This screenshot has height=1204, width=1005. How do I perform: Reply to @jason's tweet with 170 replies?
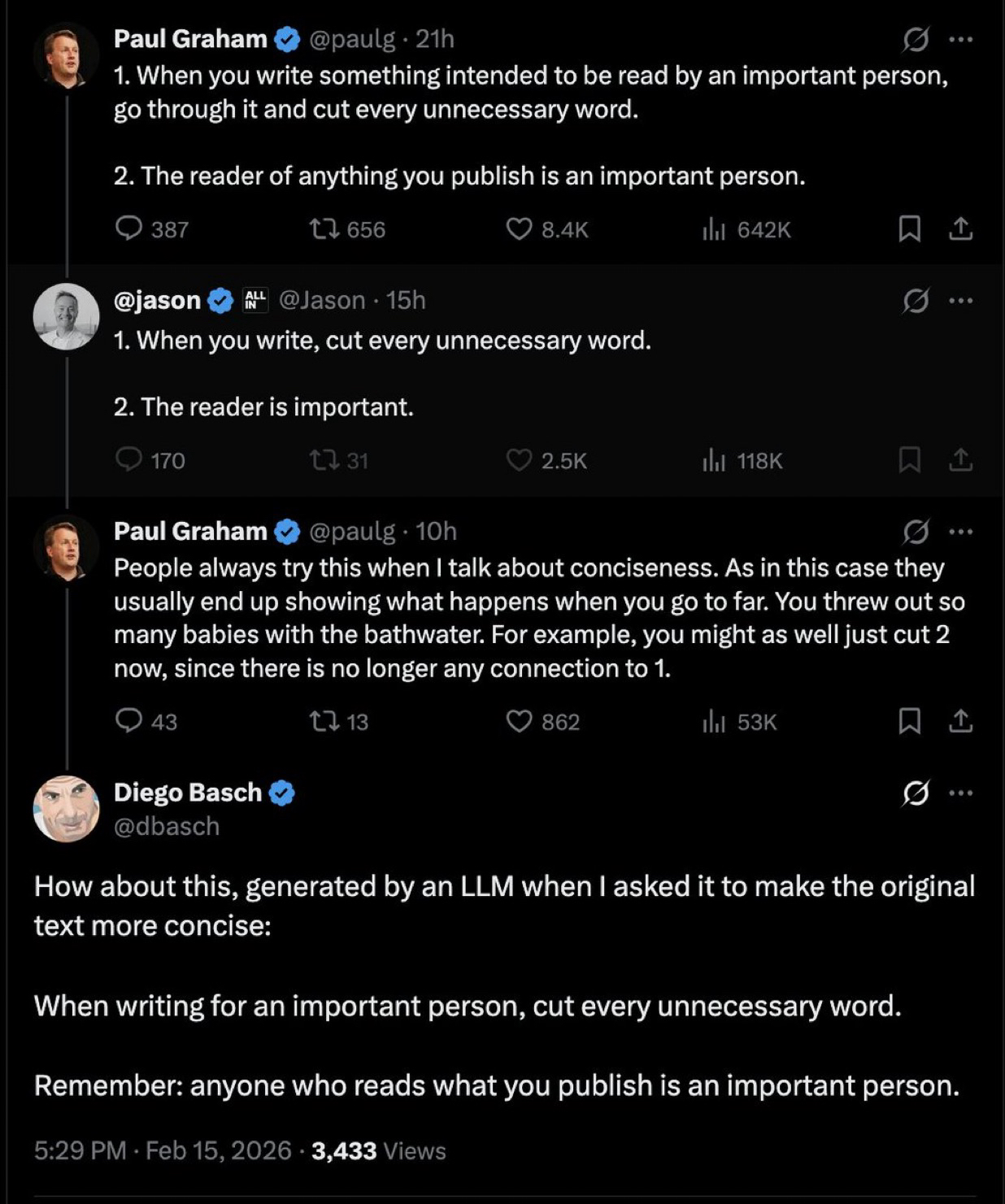tap(129, 460)
